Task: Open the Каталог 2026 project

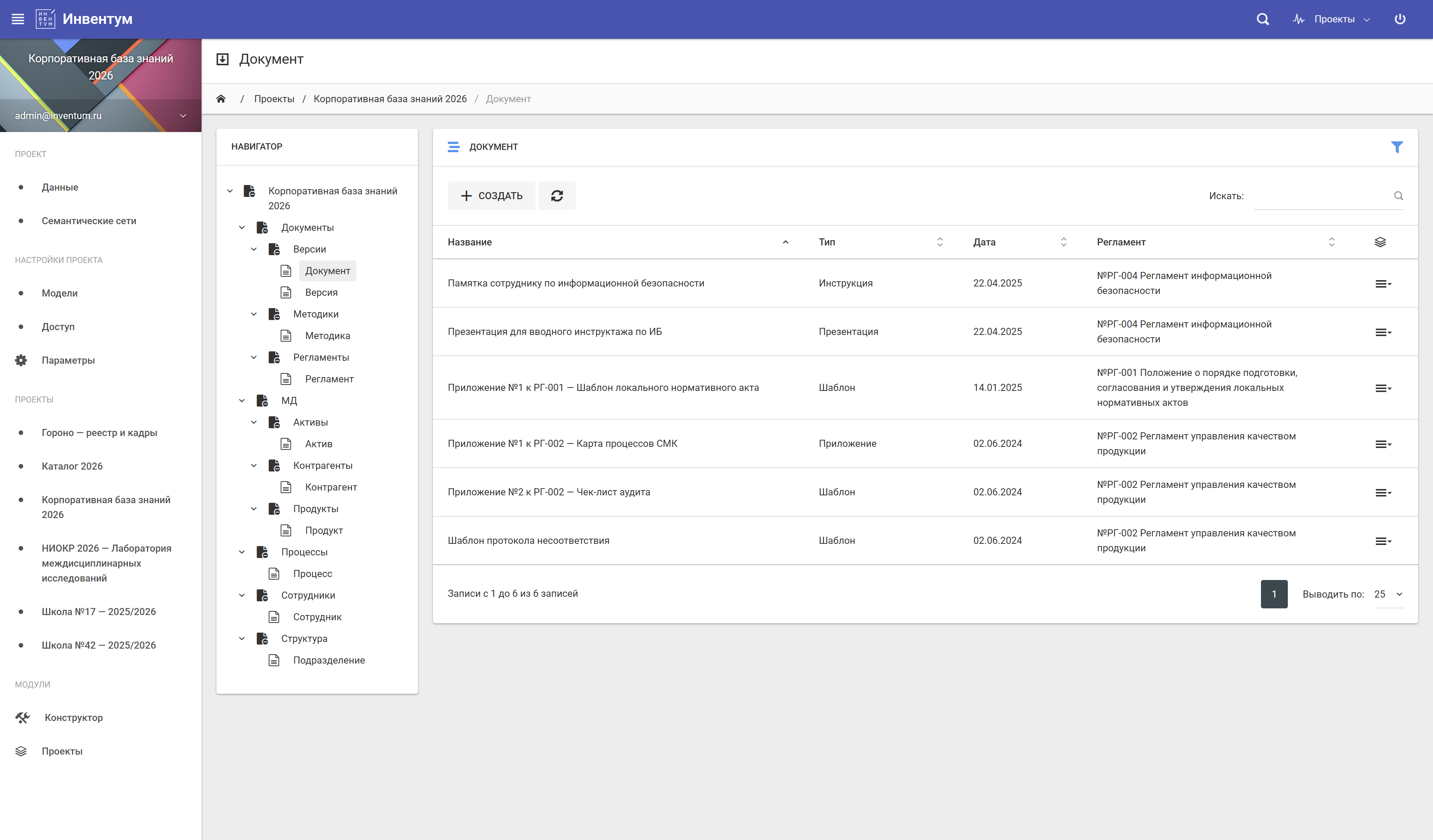Action: tap(72, 466)
